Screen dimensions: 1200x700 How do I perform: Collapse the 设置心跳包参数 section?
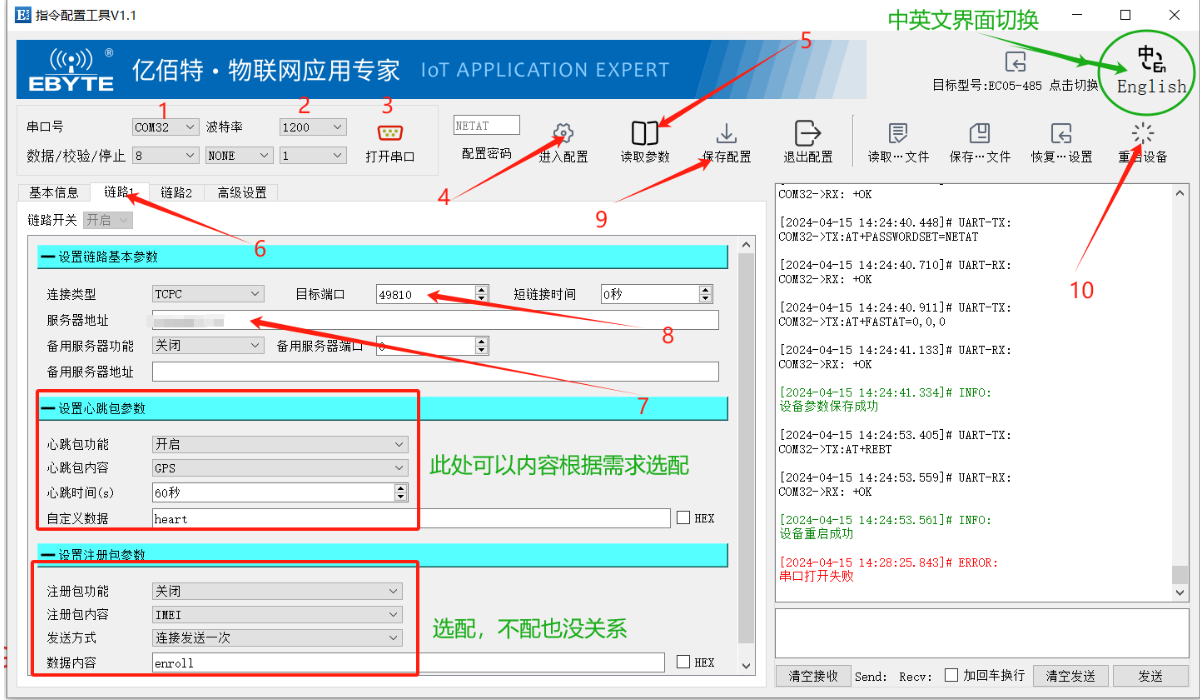click(47, 408)
